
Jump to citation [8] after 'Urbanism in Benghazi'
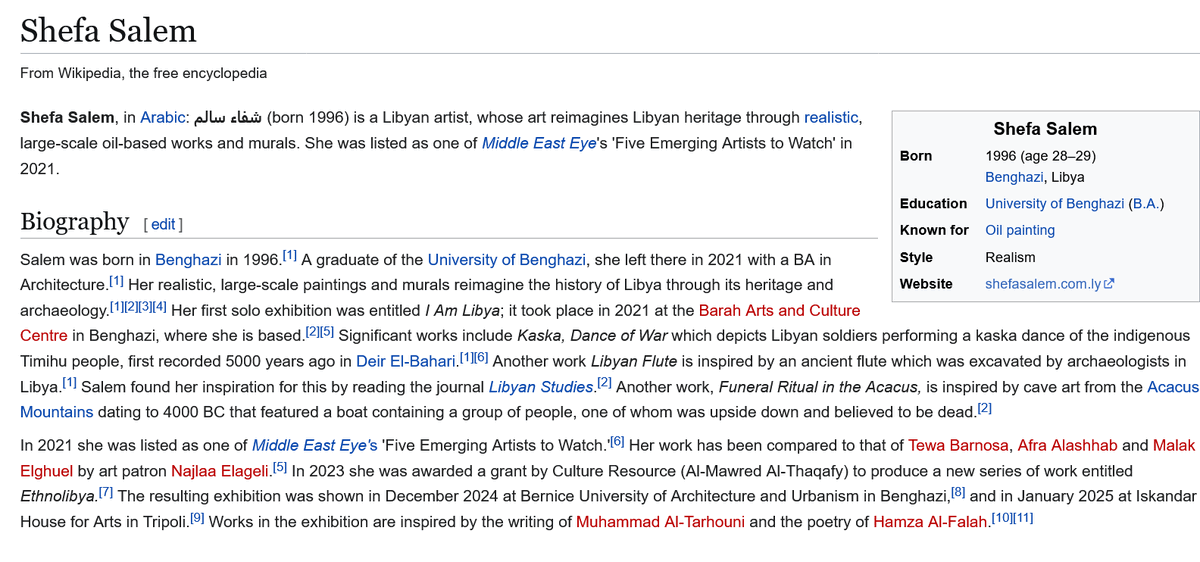pyautogui.click(x=957, y=491)
